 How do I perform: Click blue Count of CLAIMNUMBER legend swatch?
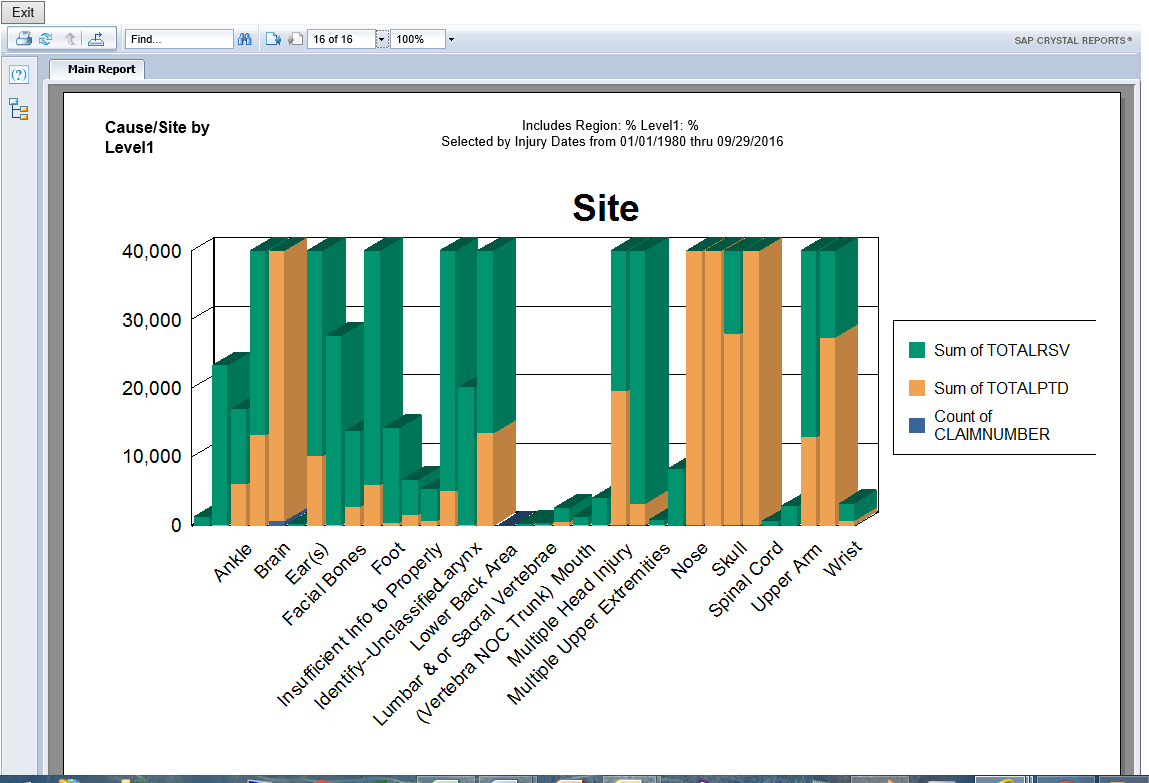click(917, 425)
